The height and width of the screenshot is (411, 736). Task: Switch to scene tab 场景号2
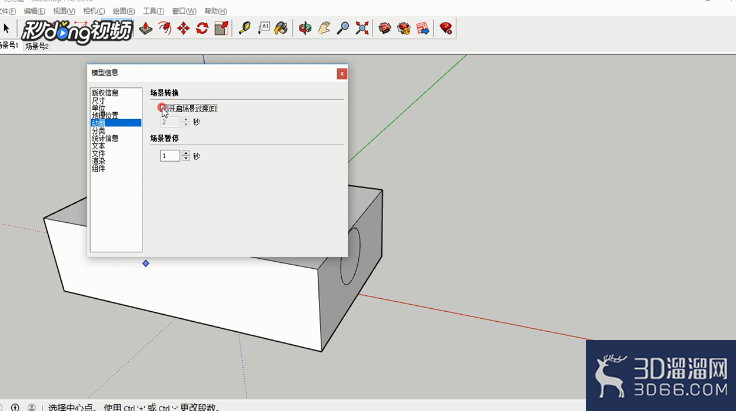pos(37,46)
